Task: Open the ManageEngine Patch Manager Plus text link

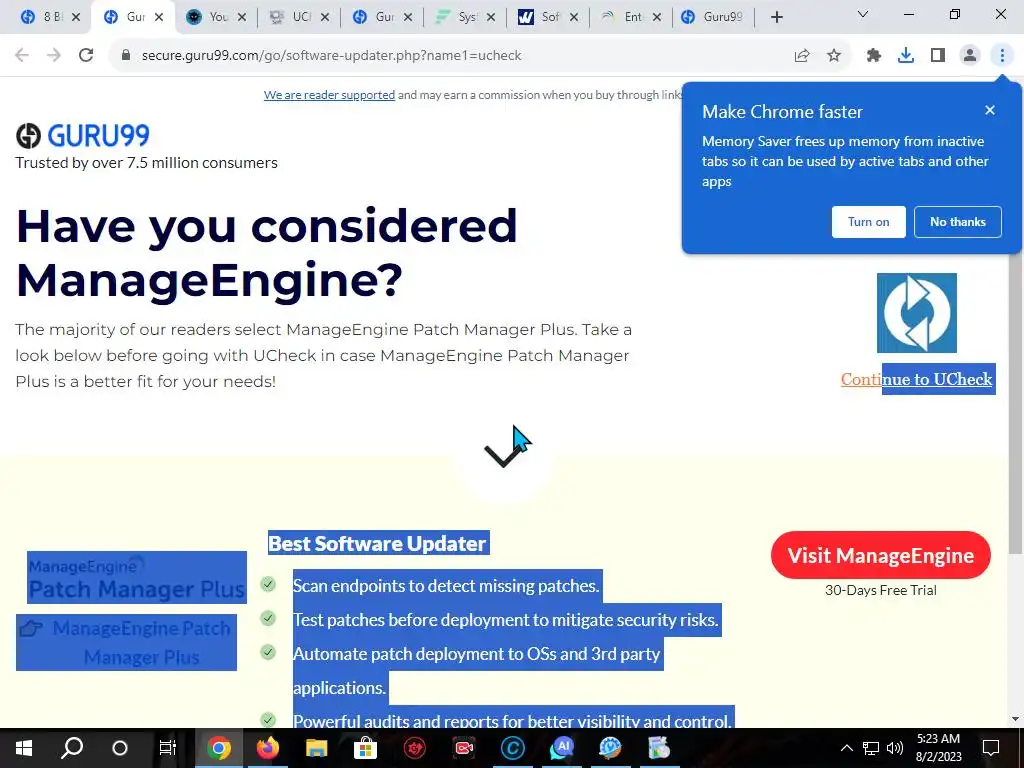Action: 127,643
